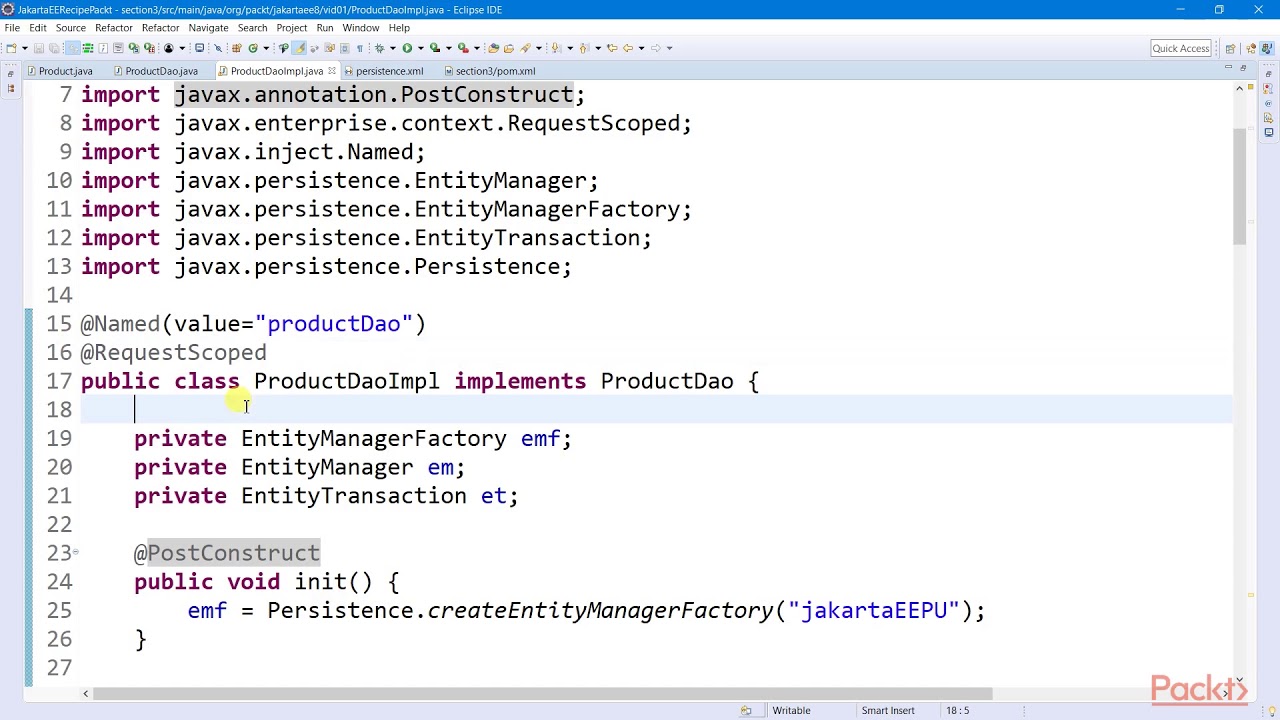This screenshot has width=1280, height=720.
Task: Open the File menu
Action: [12, 28]
